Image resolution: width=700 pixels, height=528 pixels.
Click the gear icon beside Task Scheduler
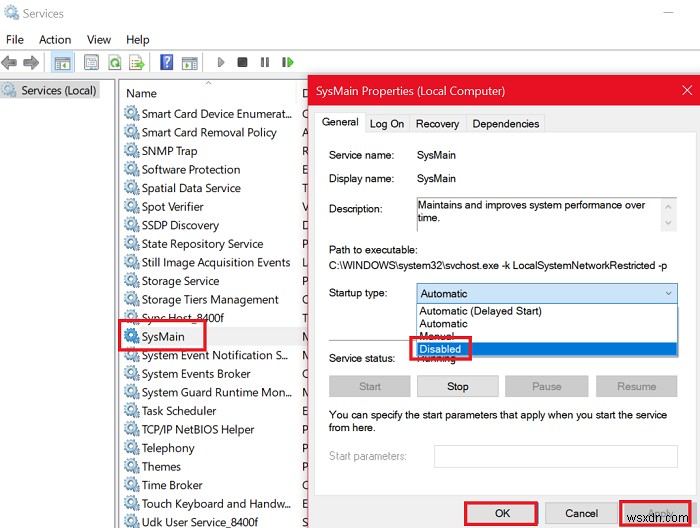tap(132, 410)
